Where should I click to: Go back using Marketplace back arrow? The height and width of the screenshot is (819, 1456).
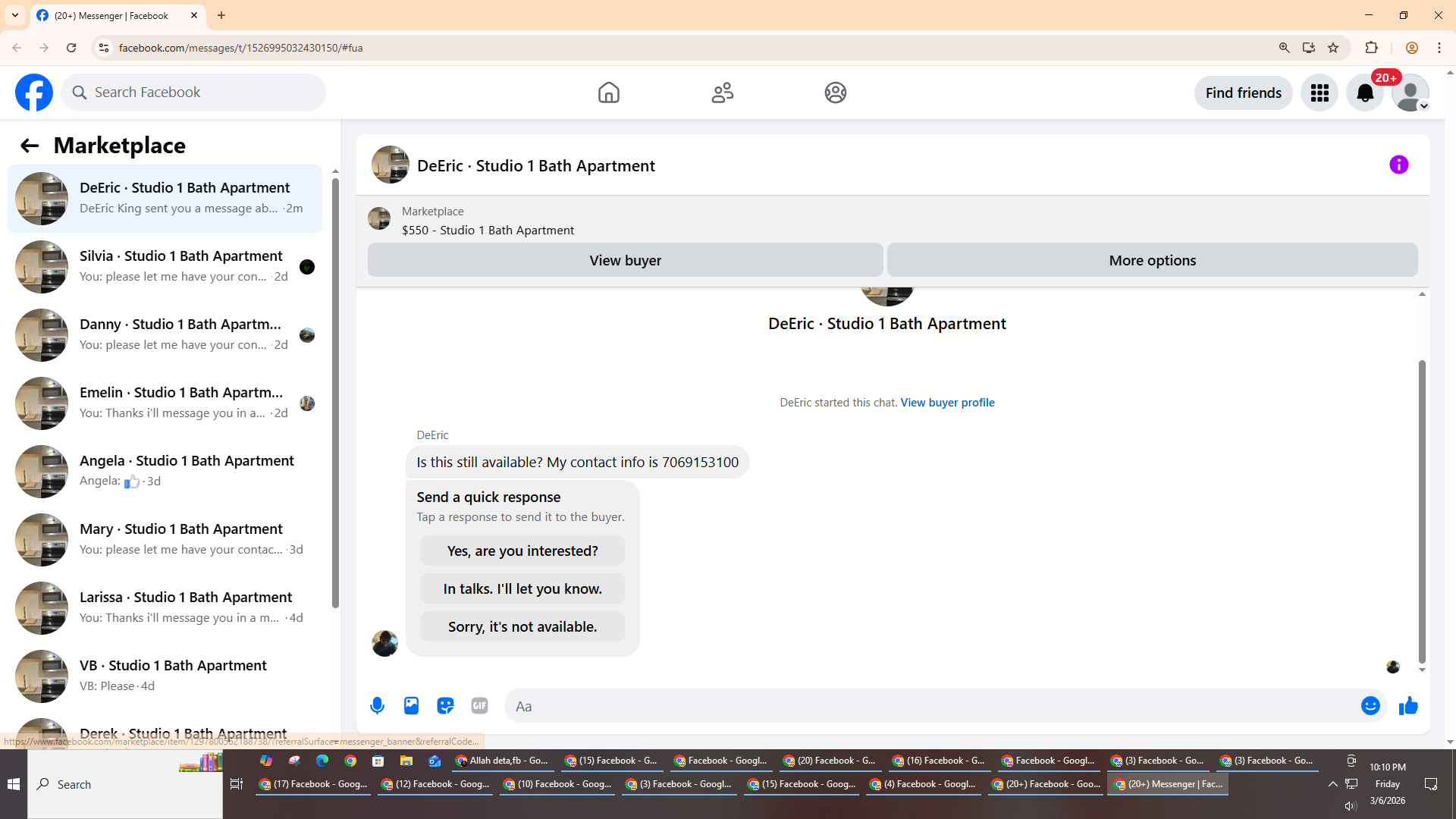click(30, 146)
